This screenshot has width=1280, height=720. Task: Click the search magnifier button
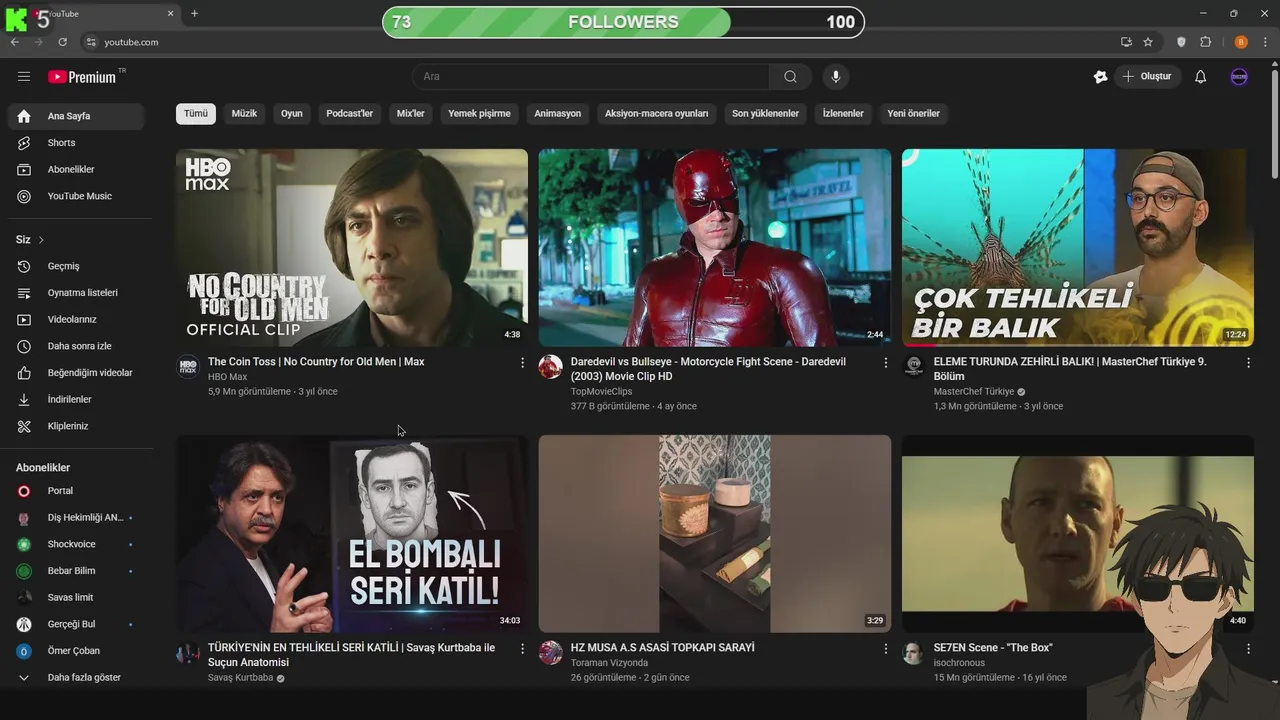coord(790,77)
